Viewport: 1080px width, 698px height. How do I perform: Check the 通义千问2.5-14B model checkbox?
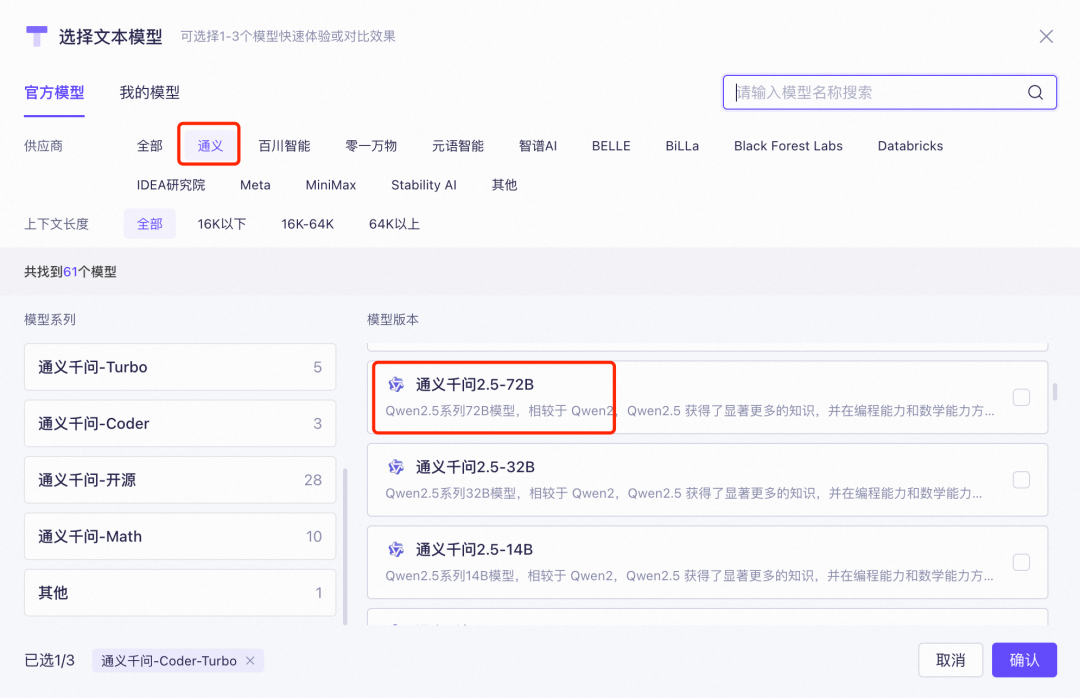click(x=1021, y=562)
